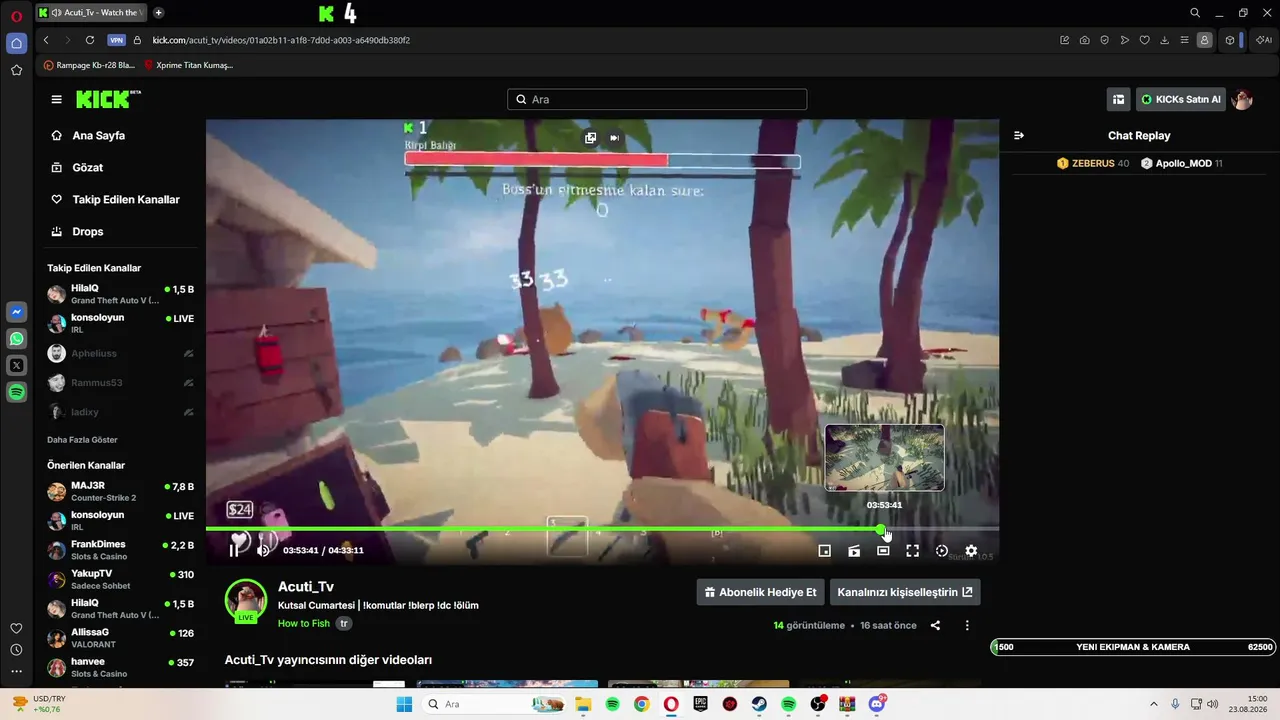Switch to the Acuti_Tv browser tab

pyautogui.click(x=91, y=13)
